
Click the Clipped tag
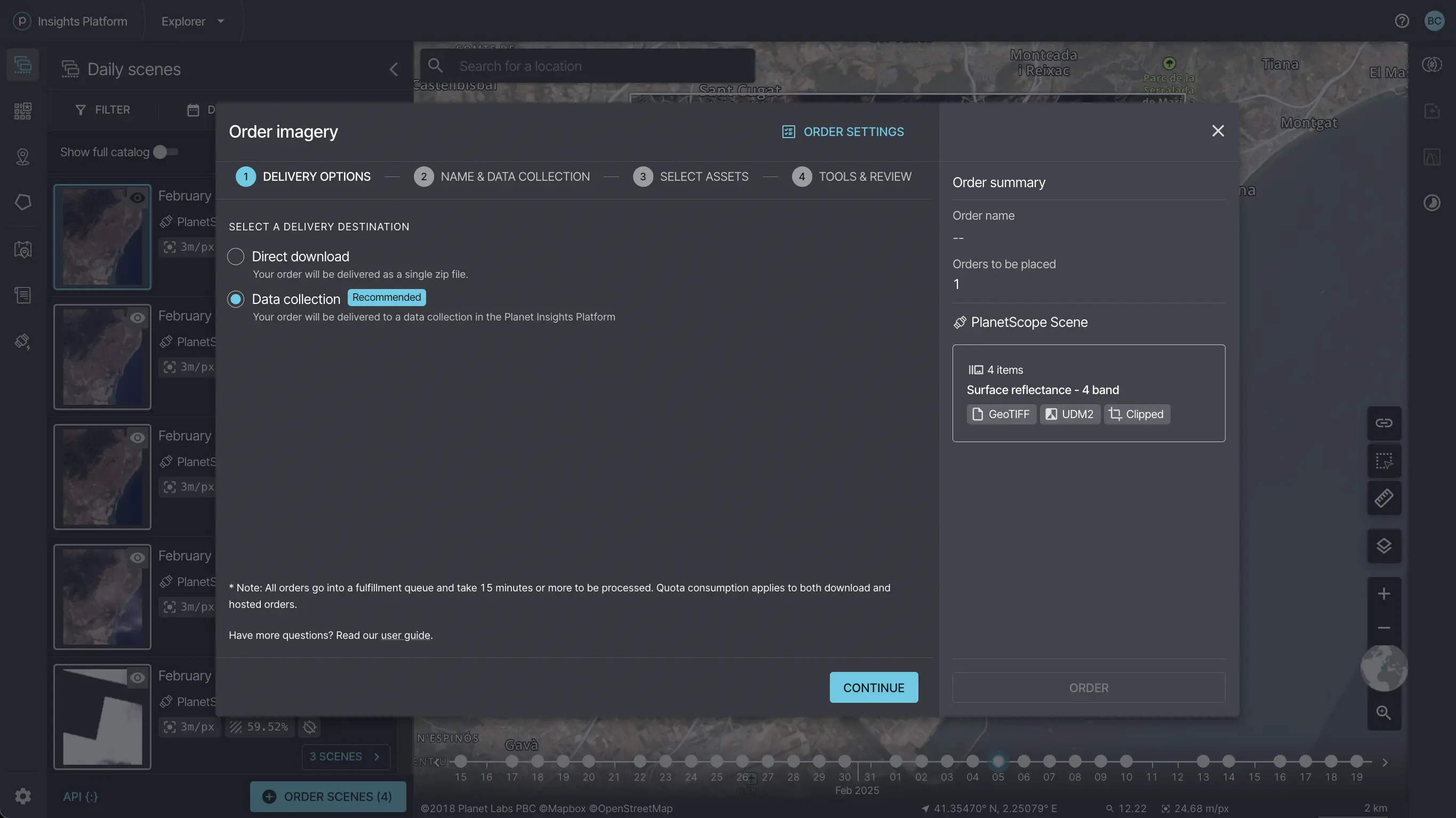click(x=1137, y=414)
